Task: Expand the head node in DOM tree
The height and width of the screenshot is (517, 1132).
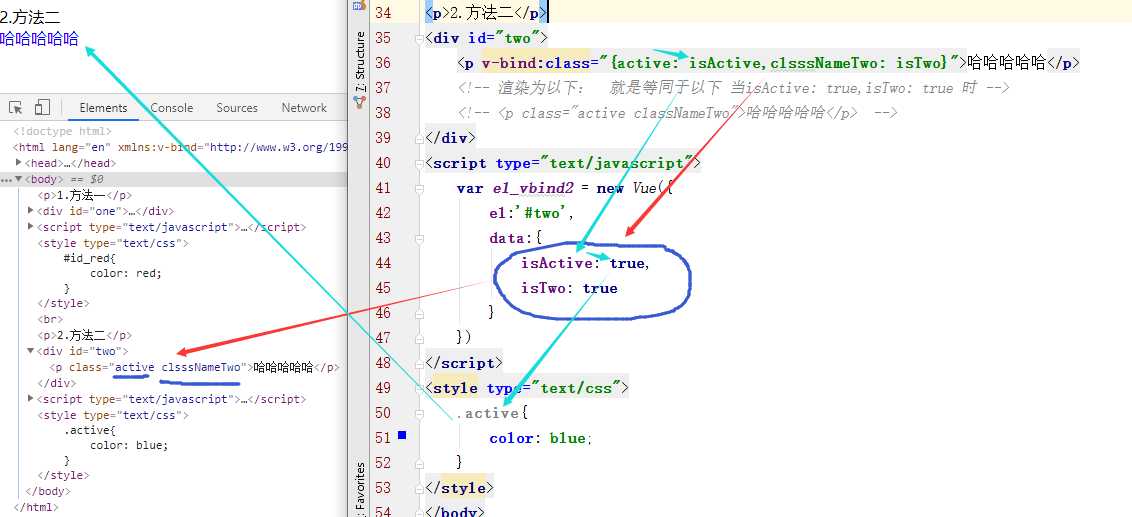Action: (17, 163)
